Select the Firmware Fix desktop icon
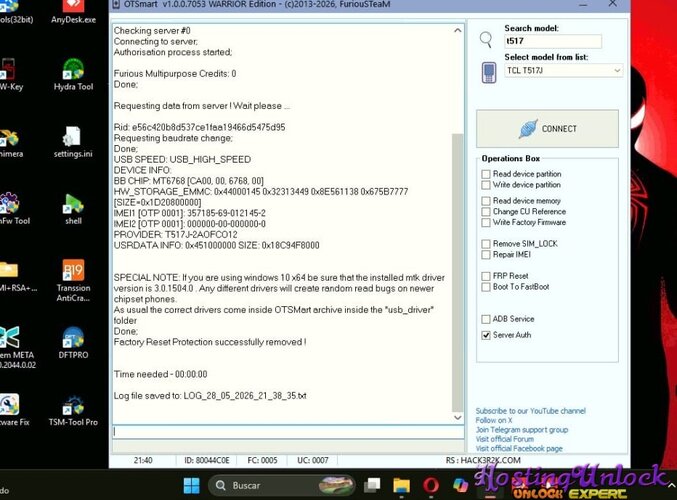Viewport: 677px width, 500px height. coord(13,411)
